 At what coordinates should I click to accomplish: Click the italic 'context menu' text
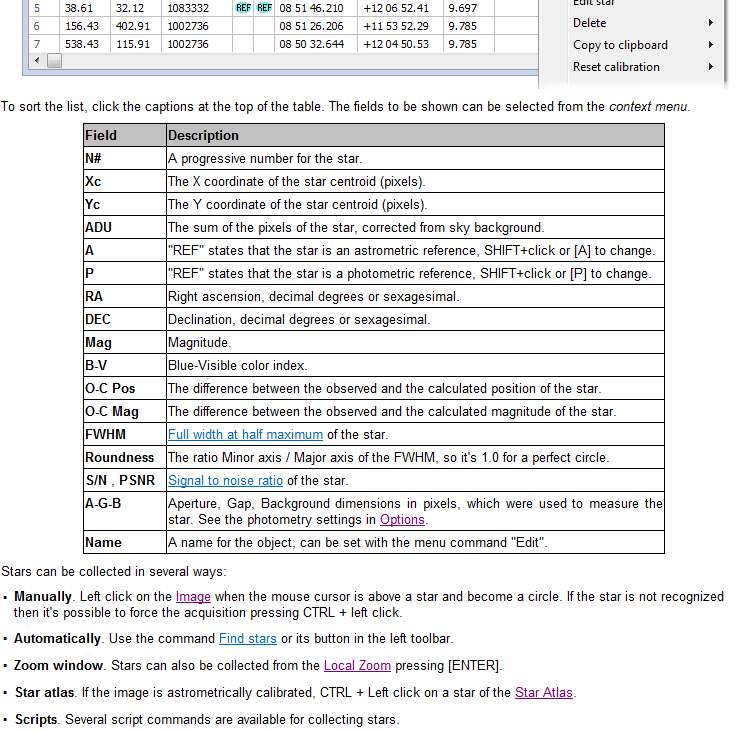pos(648,107)
